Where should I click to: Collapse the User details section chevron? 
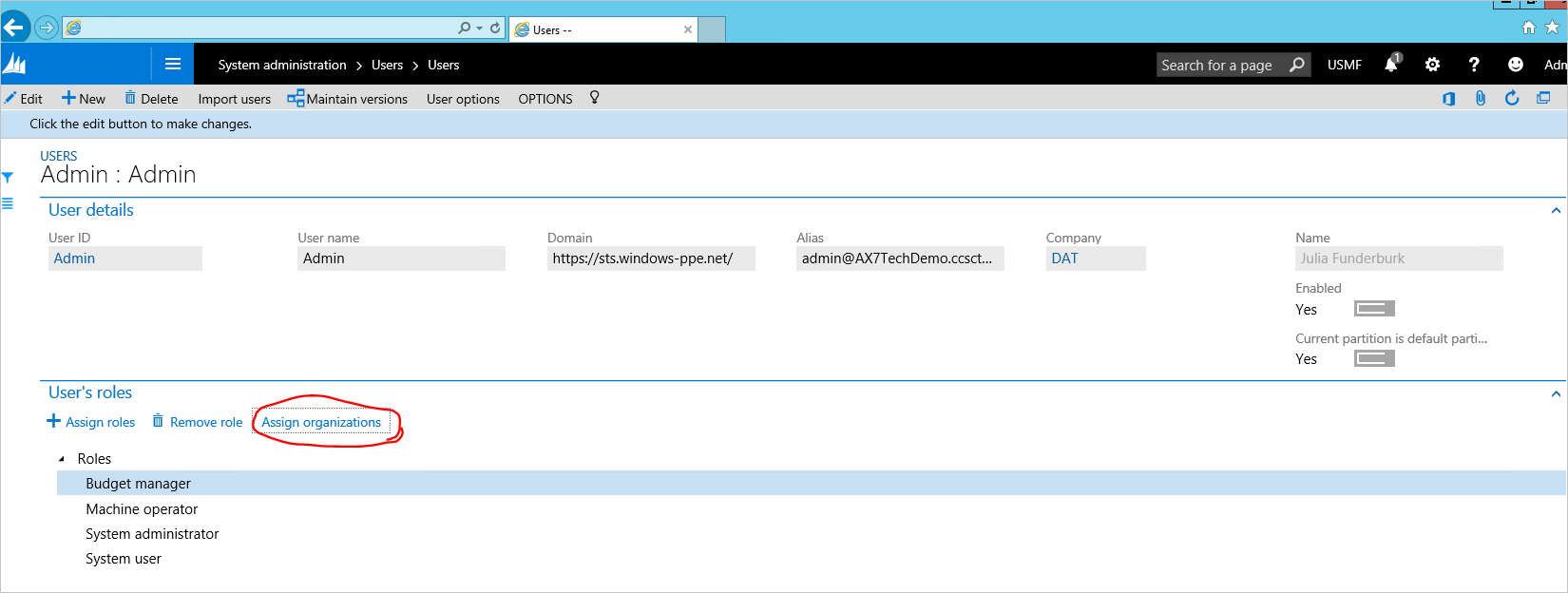click(x=1556, y=211)
